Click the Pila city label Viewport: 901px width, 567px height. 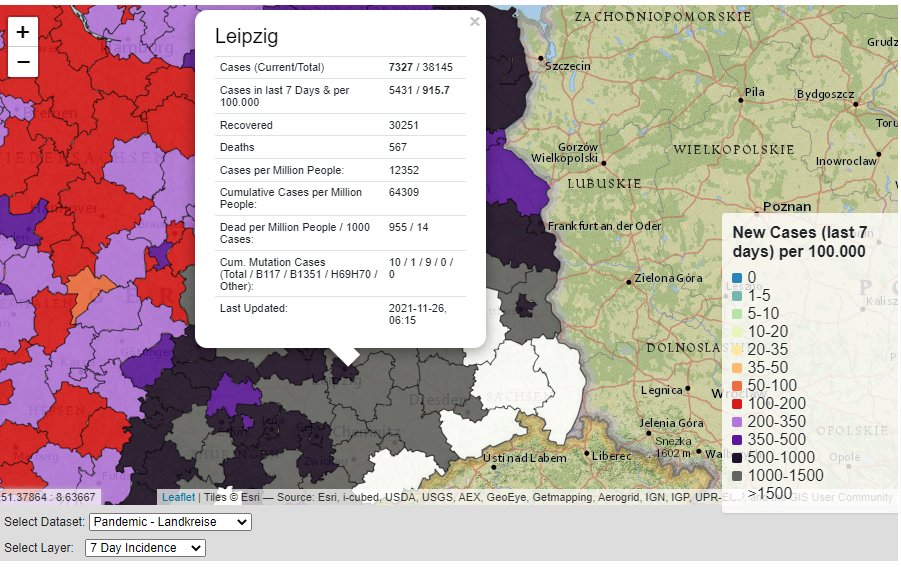pos(754,92)
